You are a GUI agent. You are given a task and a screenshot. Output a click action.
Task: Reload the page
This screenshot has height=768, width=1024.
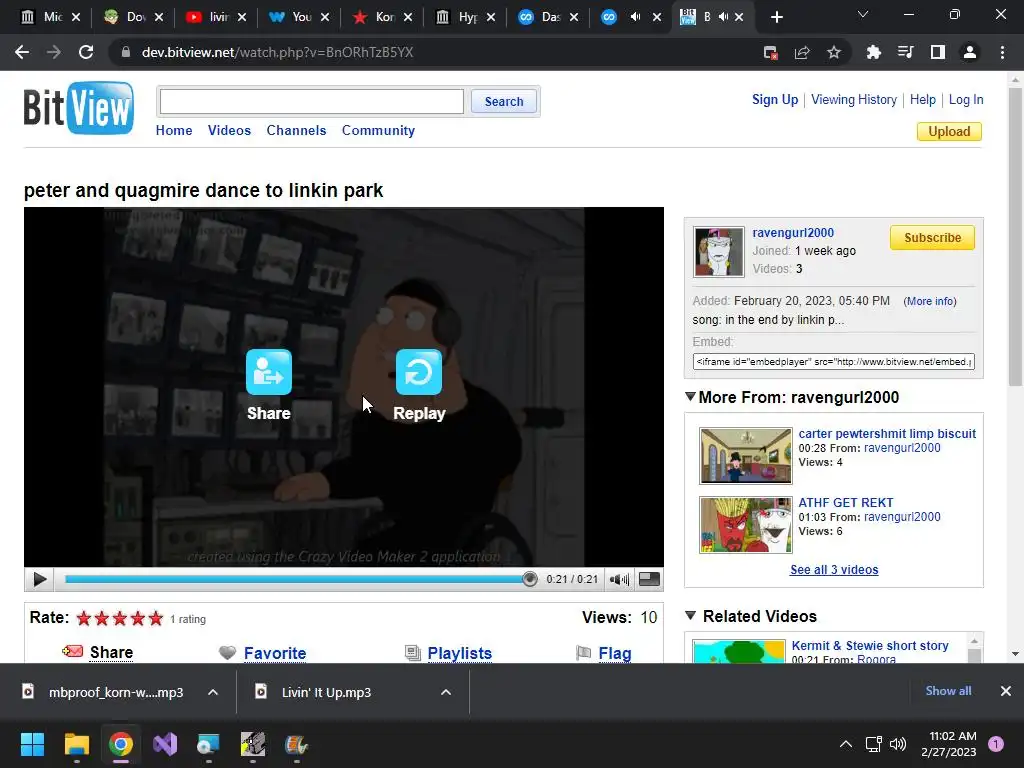86,52
